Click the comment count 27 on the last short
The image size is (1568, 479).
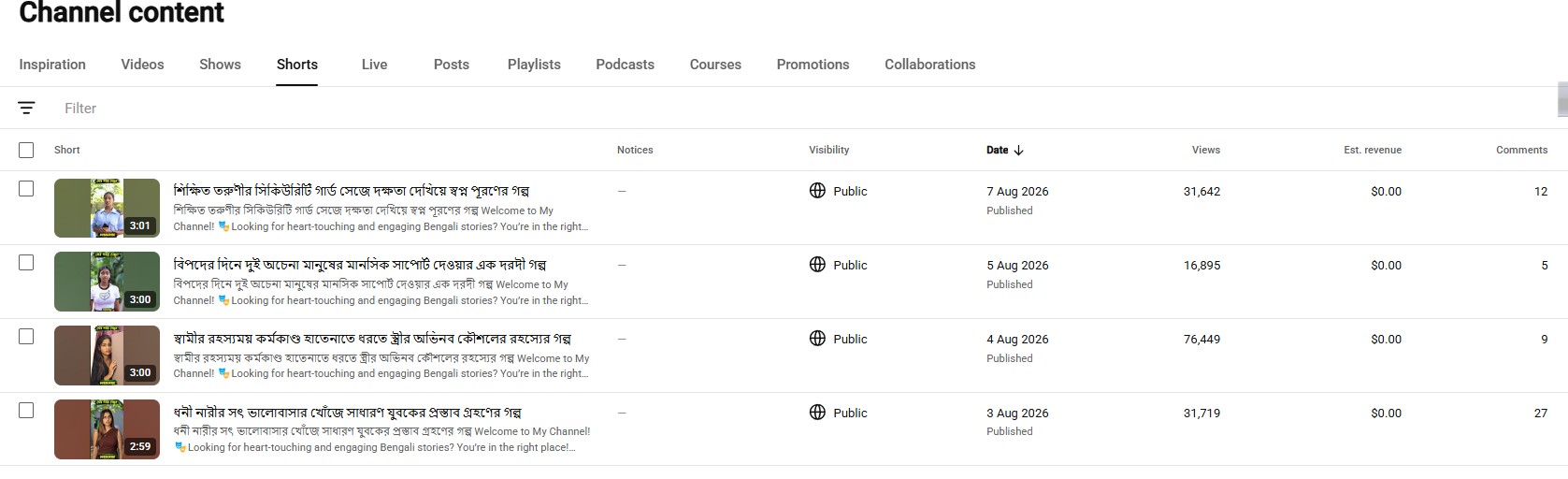click(1540, 413)
